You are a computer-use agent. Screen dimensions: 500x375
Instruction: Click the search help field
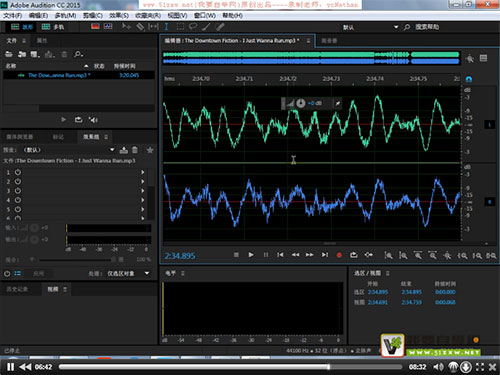point(427,27)
